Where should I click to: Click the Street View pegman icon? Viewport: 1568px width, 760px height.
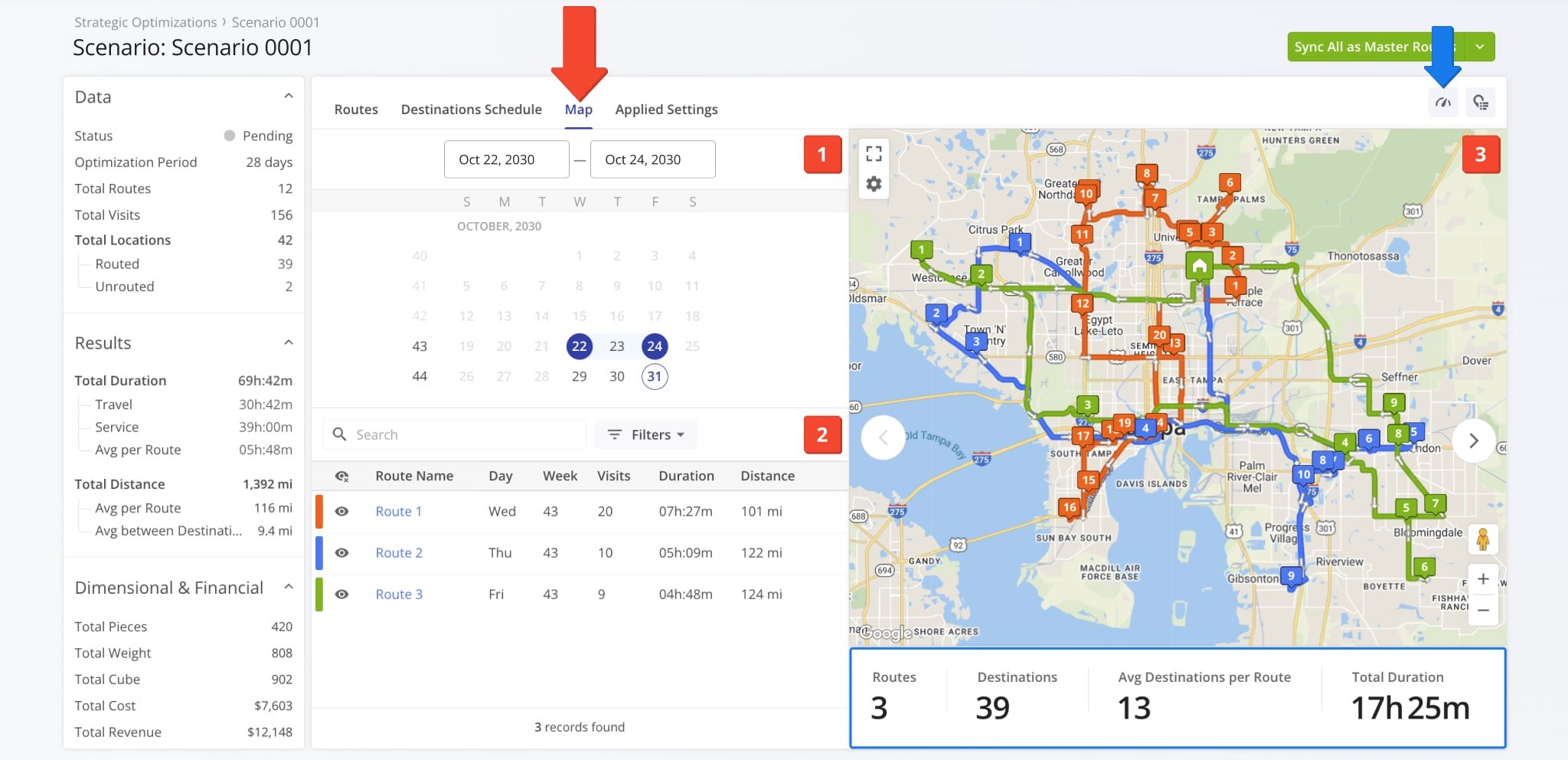[1482, 539]
